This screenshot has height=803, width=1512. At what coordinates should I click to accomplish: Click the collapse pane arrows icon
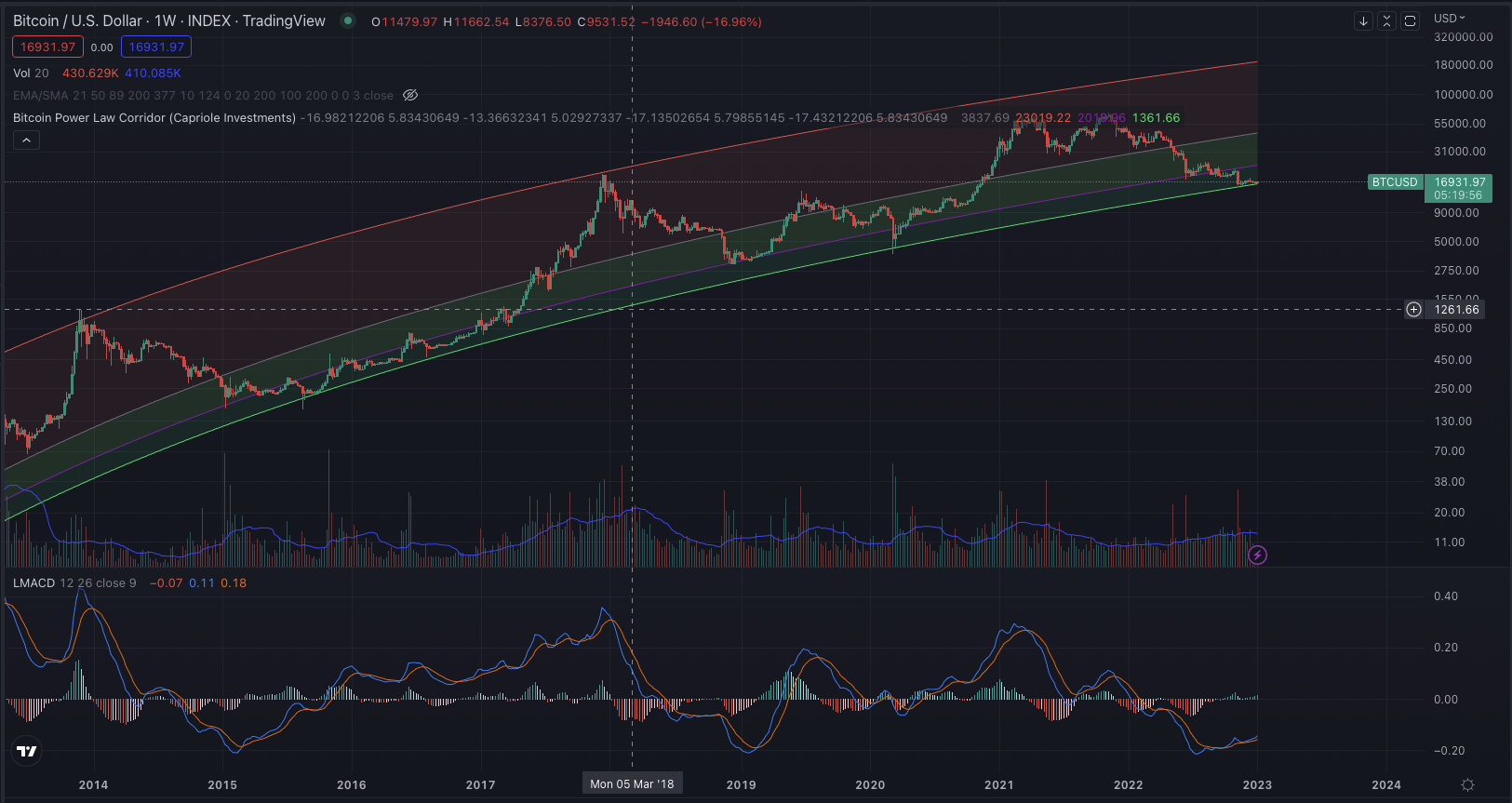(1386, 20)
